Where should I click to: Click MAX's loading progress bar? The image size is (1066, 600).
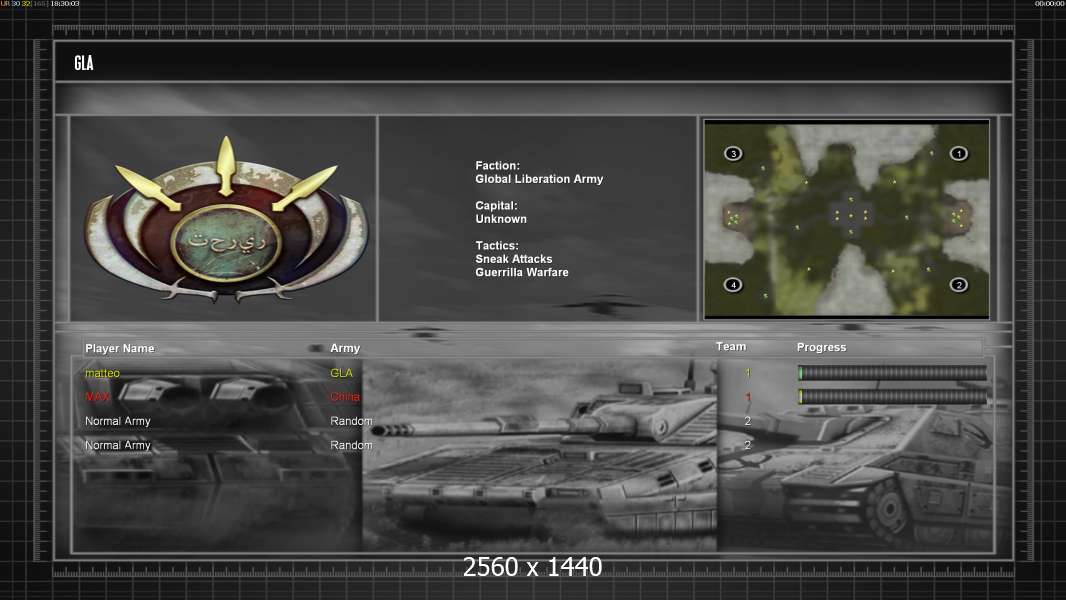coord(892,397)
